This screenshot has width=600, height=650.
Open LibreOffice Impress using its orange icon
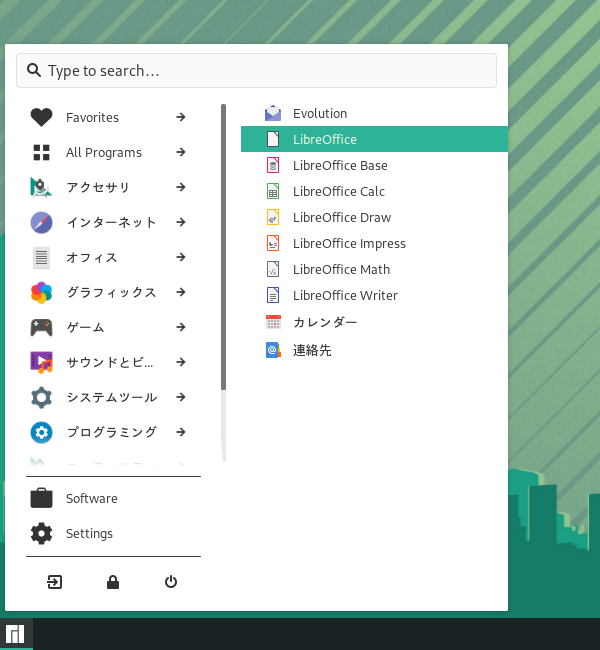point(273,243)
